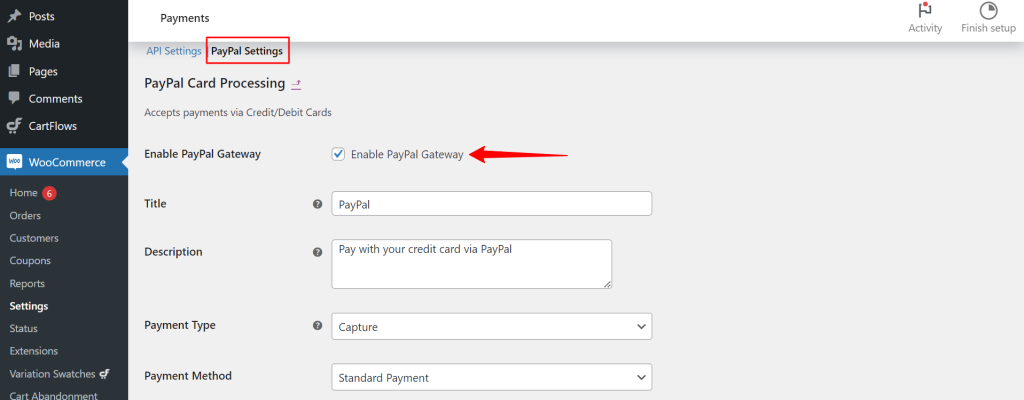Open the Payment Method Standard Payment dropdown

click(x=492, y=377)
